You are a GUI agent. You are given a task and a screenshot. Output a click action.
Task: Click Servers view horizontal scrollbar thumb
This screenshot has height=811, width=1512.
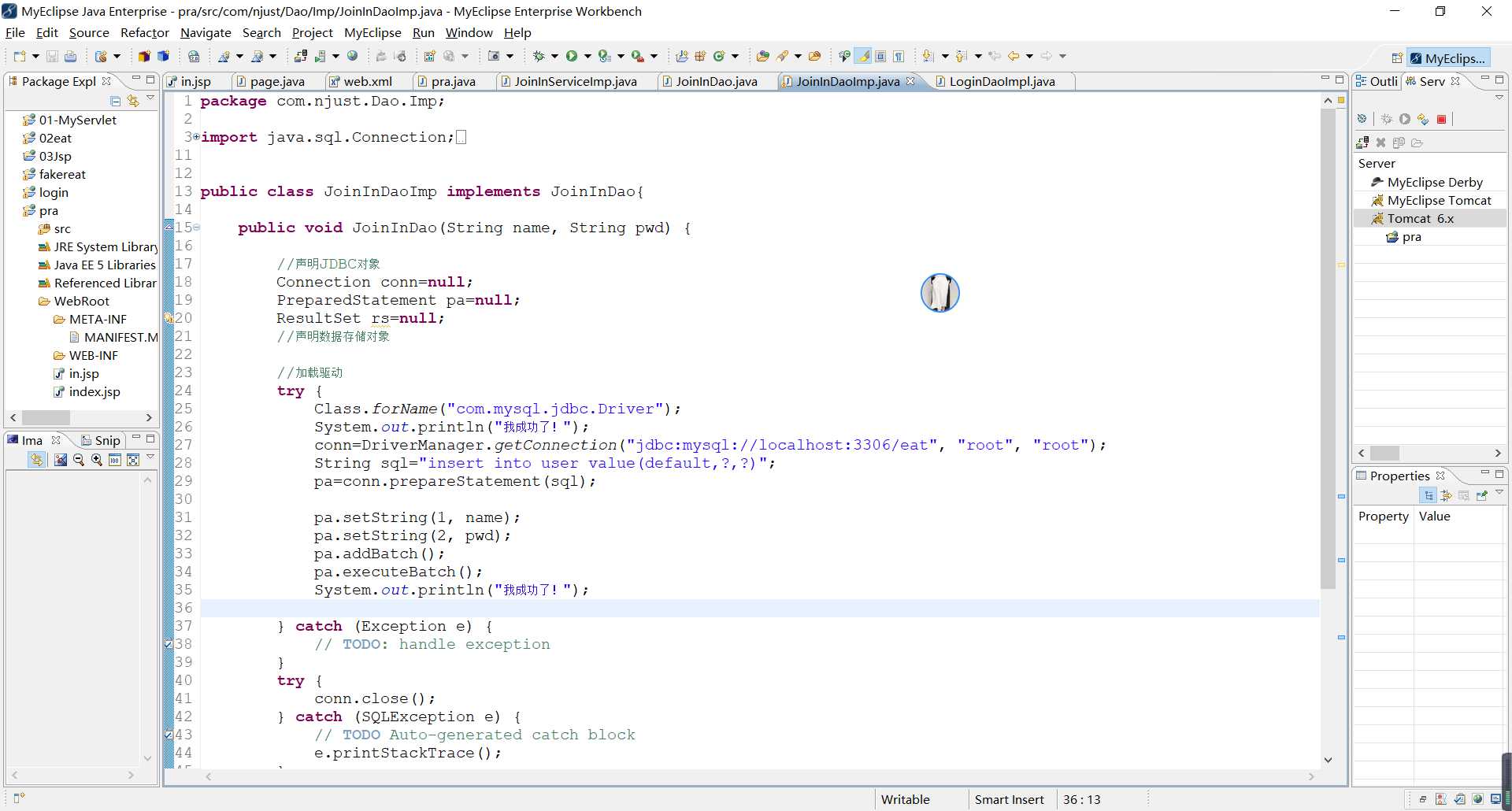(x=1384, y=453)
